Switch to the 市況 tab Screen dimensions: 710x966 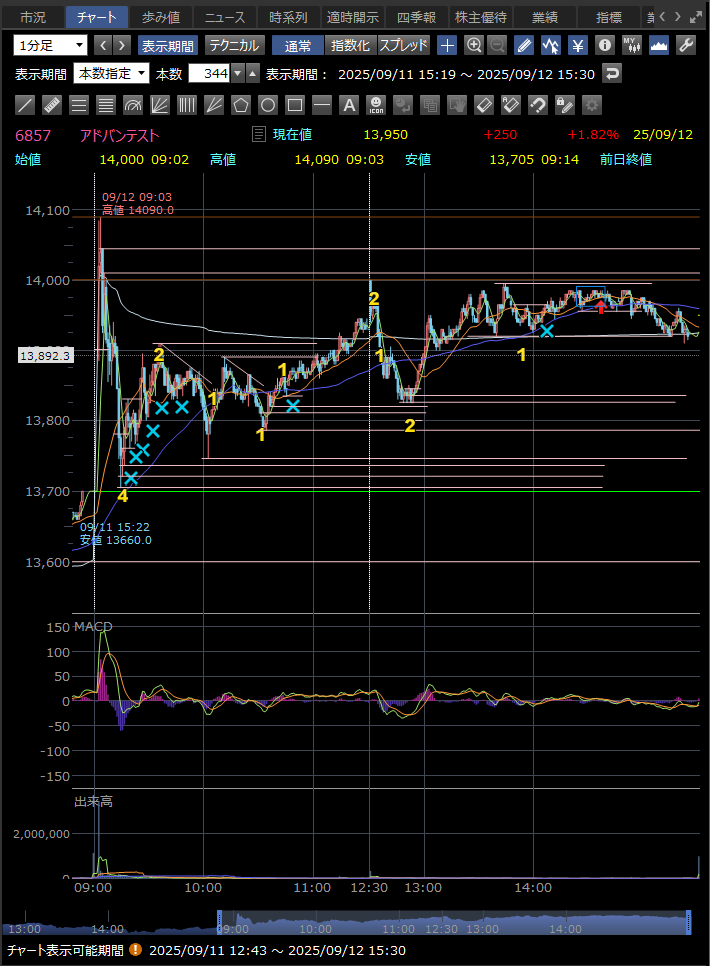(x=33, y=17)
